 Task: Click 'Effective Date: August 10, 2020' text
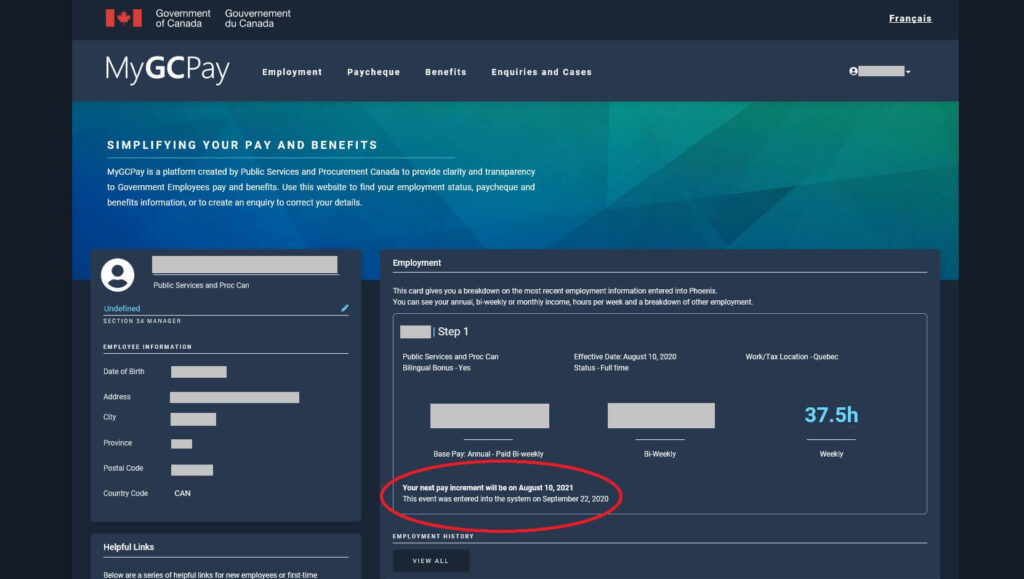pyautogui.click(x=625, y=357)
